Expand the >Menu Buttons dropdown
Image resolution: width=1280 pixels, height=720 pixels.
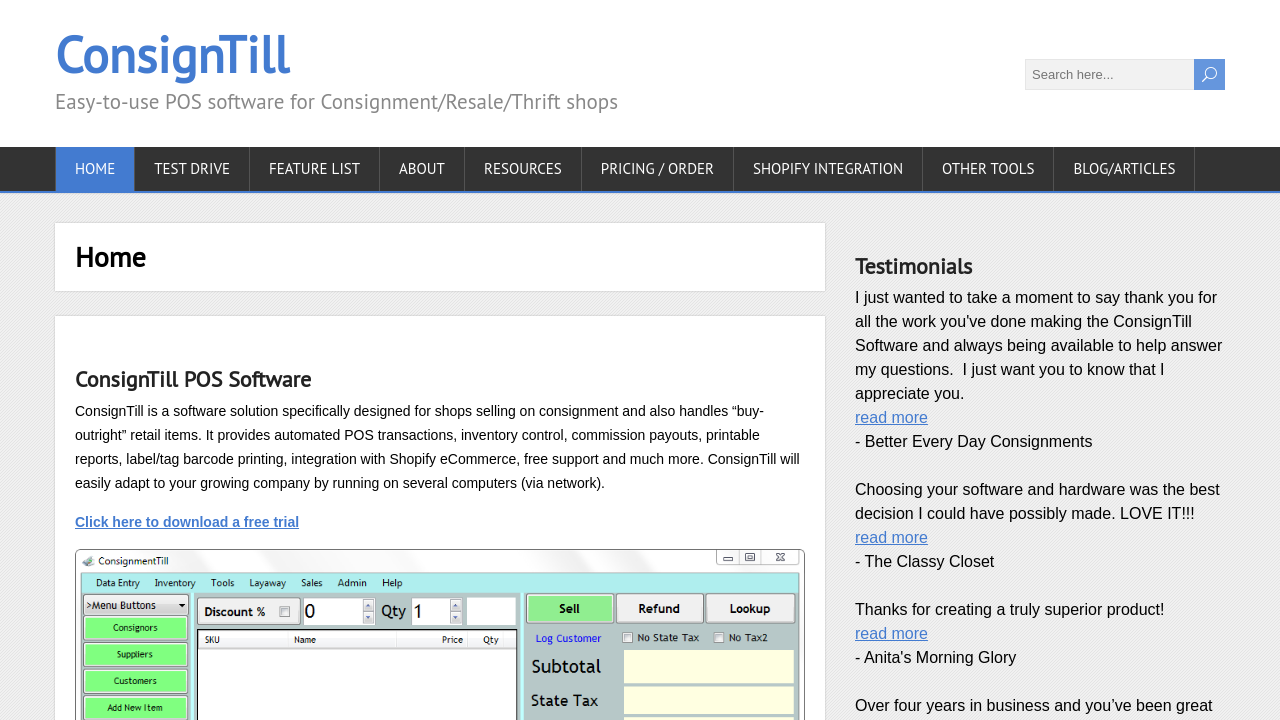(x=136, y=605)
